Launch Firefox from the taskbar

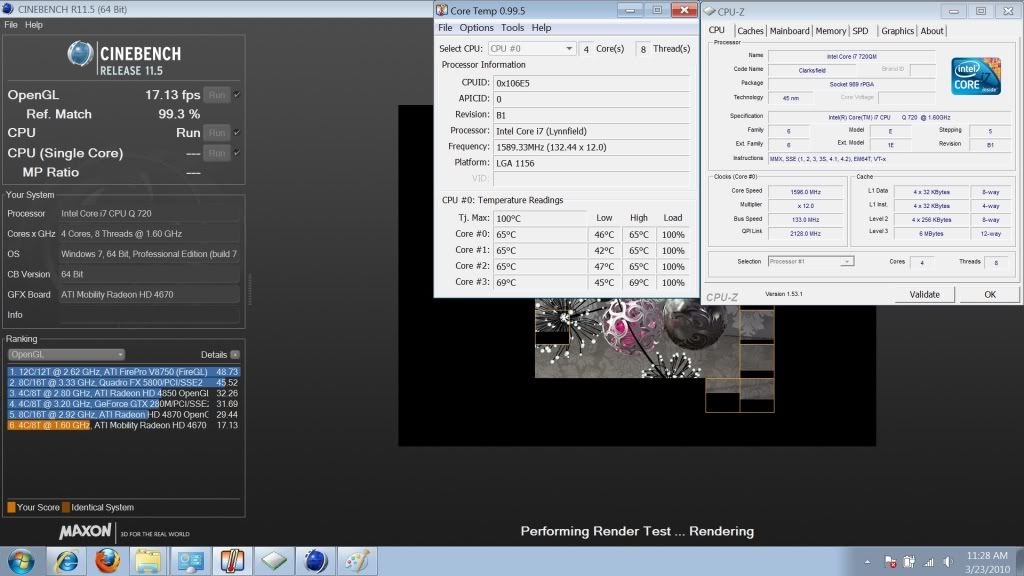[107, 561]
